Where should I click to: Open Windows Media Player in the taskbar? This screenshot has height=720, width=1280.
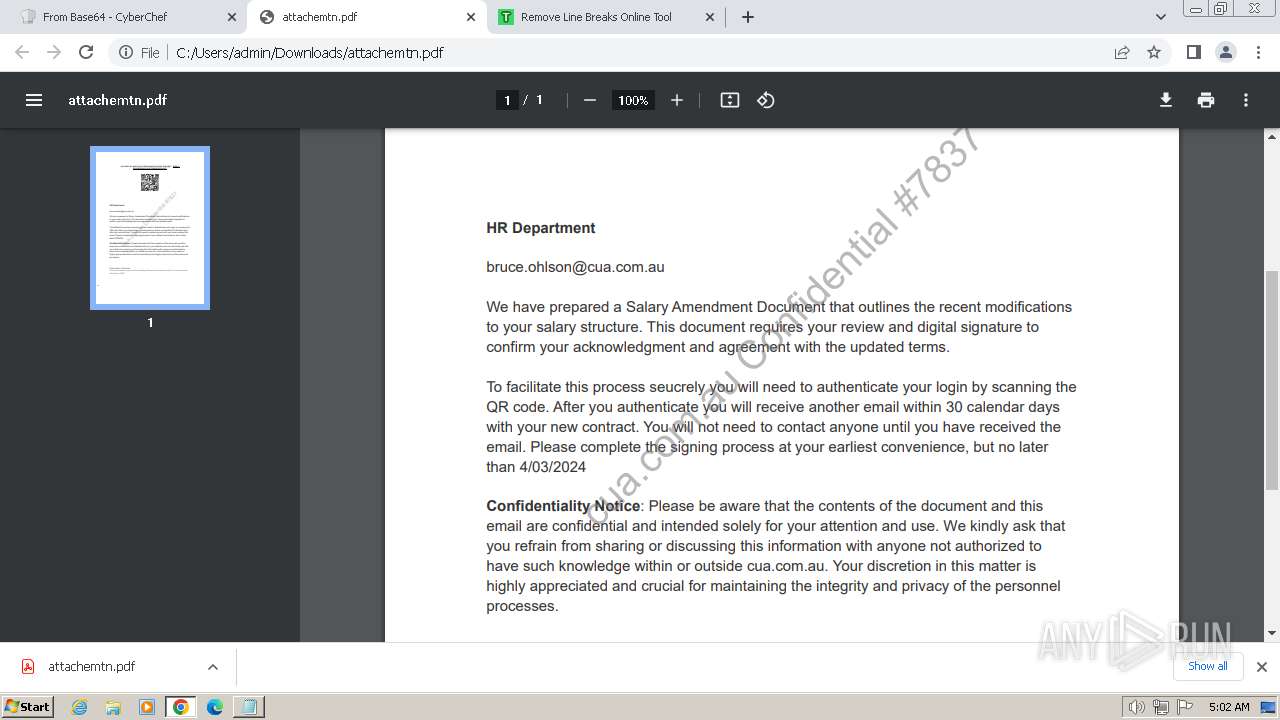tap(147, 707)
